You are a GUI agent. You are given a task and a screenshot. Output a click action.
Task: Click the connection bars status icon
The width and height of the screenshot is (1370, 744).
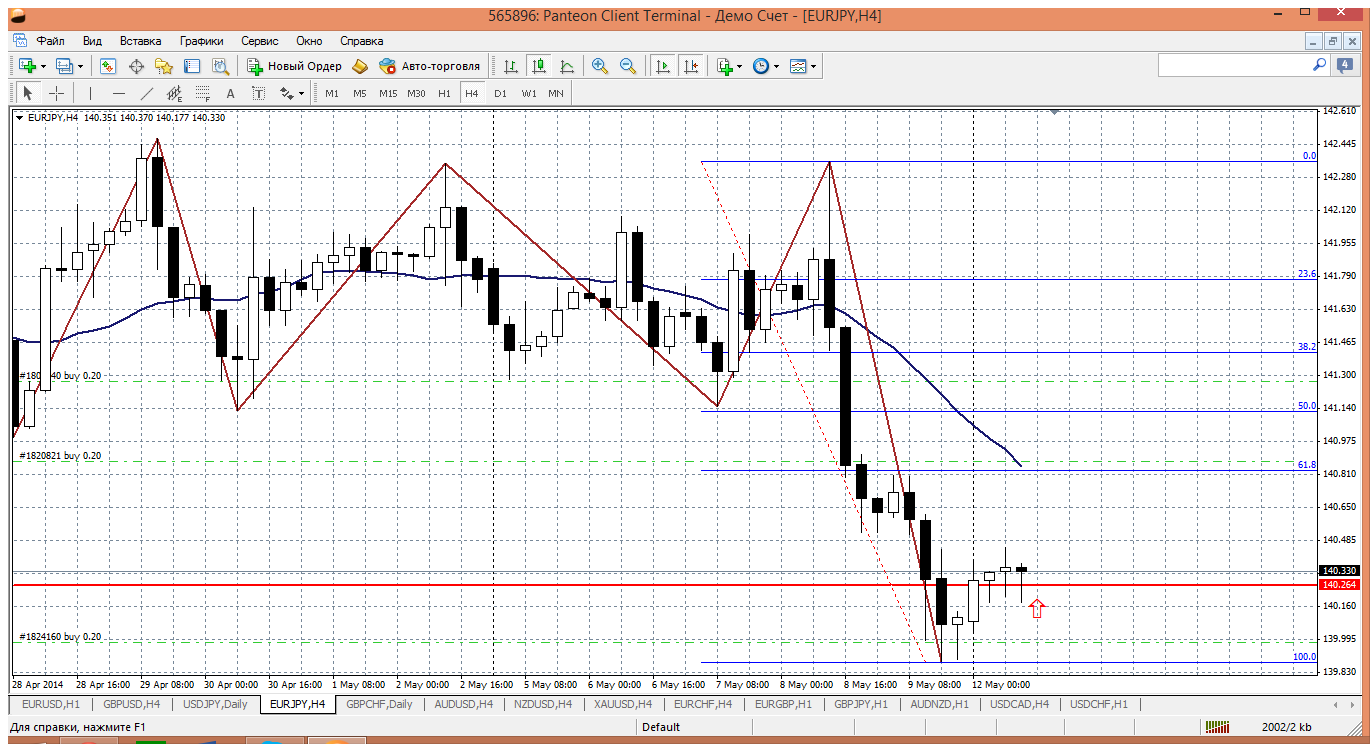(1219, 727)
